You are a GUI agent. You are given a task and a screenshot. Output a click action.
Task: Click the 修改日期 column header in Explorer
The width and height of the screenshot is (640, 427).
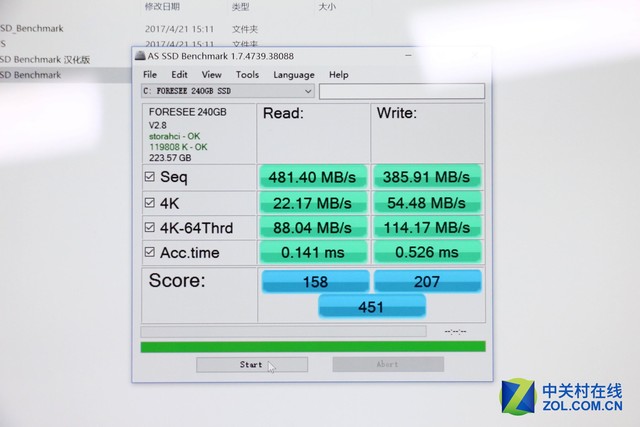click(x=162, y=7)
